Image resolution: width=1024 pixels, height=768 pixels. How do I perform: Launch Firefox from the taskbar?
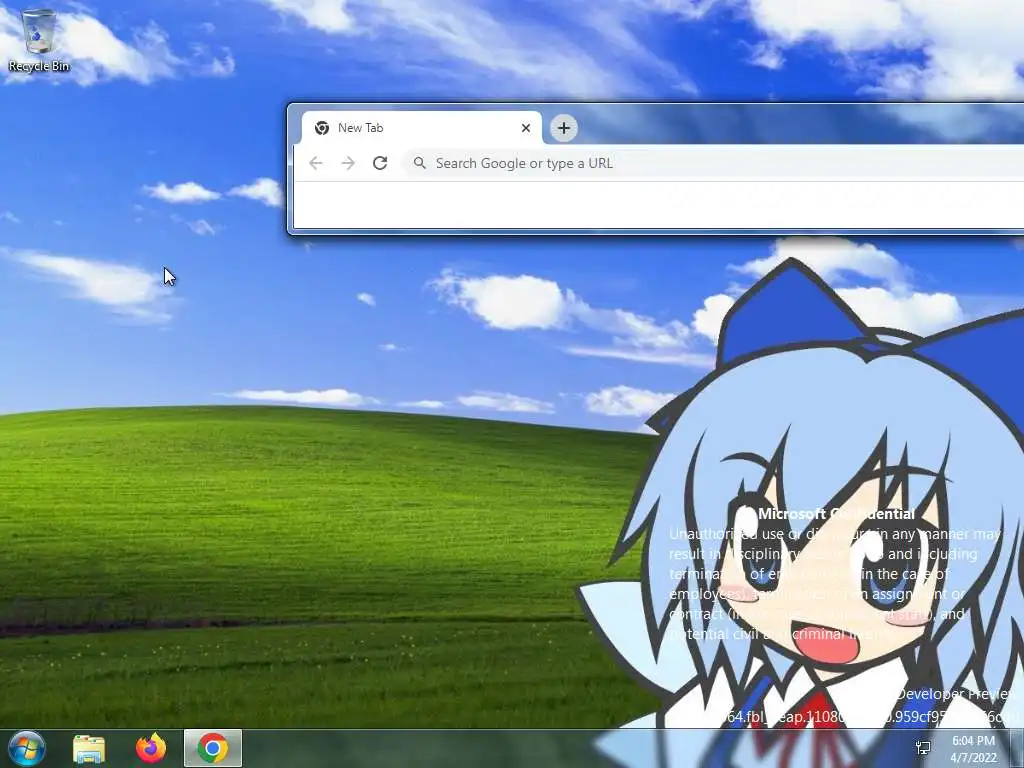(151, 748)
